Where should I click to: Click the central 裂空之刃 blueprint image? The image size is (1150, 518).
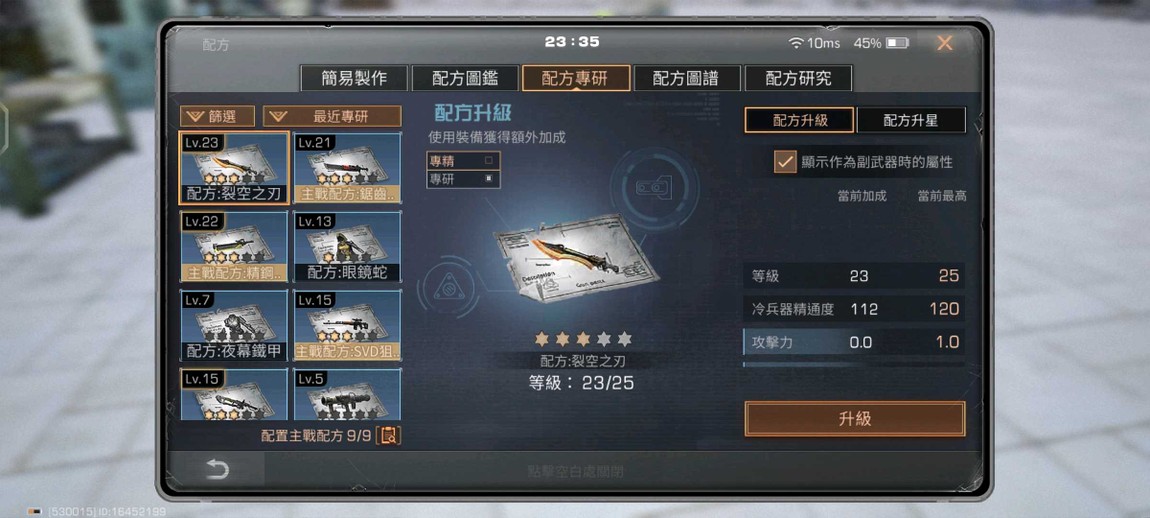[x=576, y=258]
